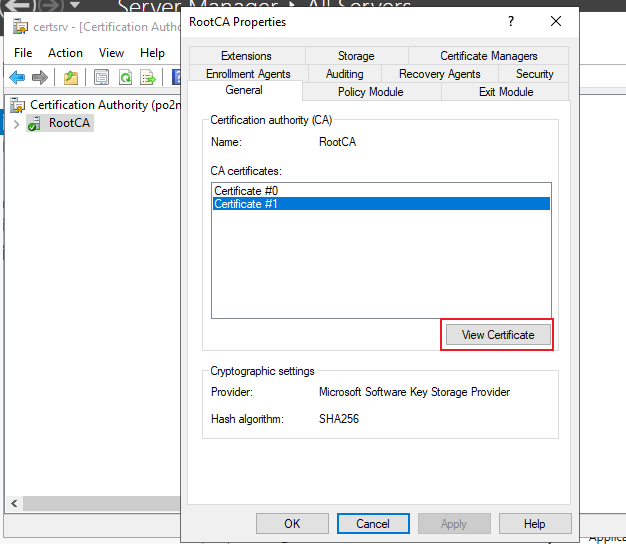The image size is (626, 544).
Task: Open the View menu
Action: pyautogui.click(x=111, y=53)
